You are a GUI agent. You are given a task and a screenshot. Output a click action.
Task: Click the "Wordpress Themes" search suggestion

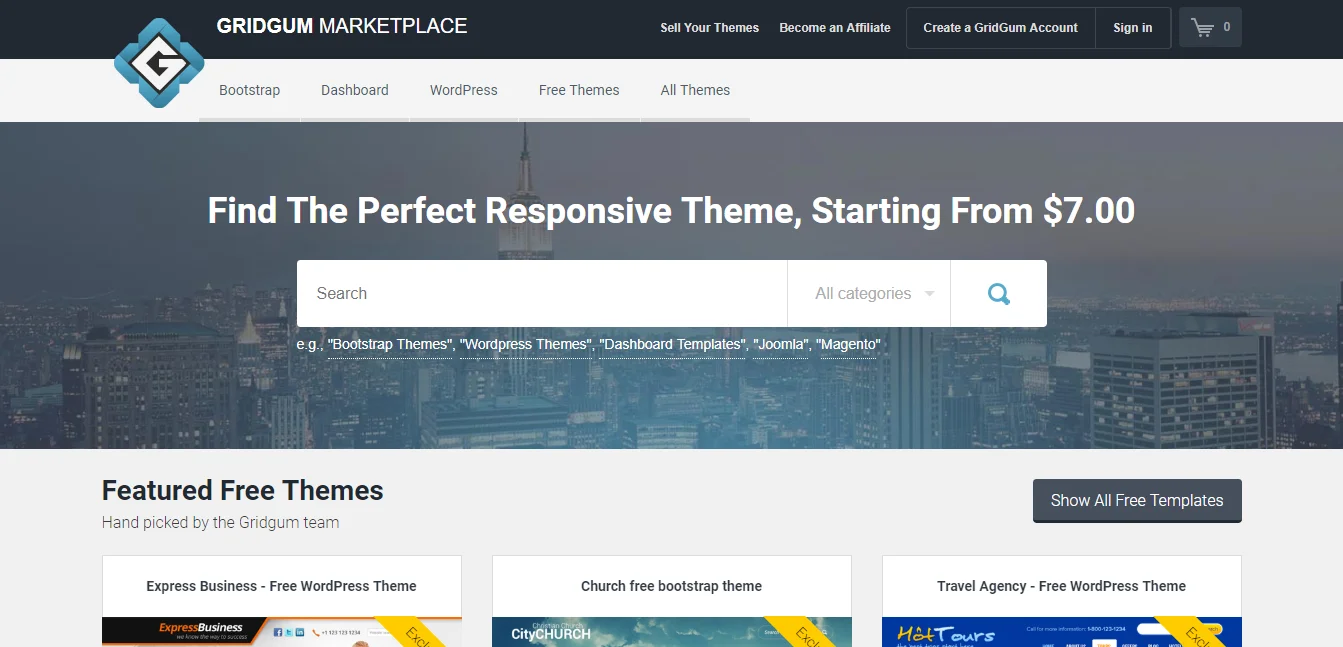(527, 345)
